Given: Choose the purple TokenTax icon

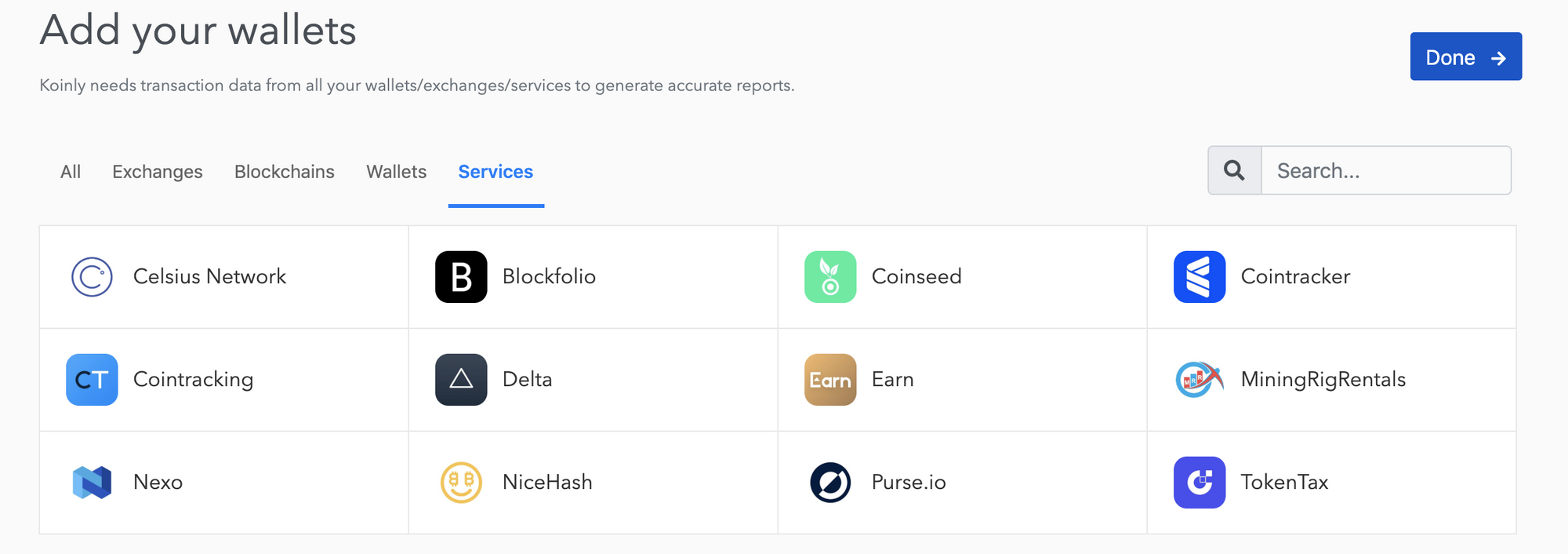Looking at the screenshot, I should click(x=1200, y=483).
